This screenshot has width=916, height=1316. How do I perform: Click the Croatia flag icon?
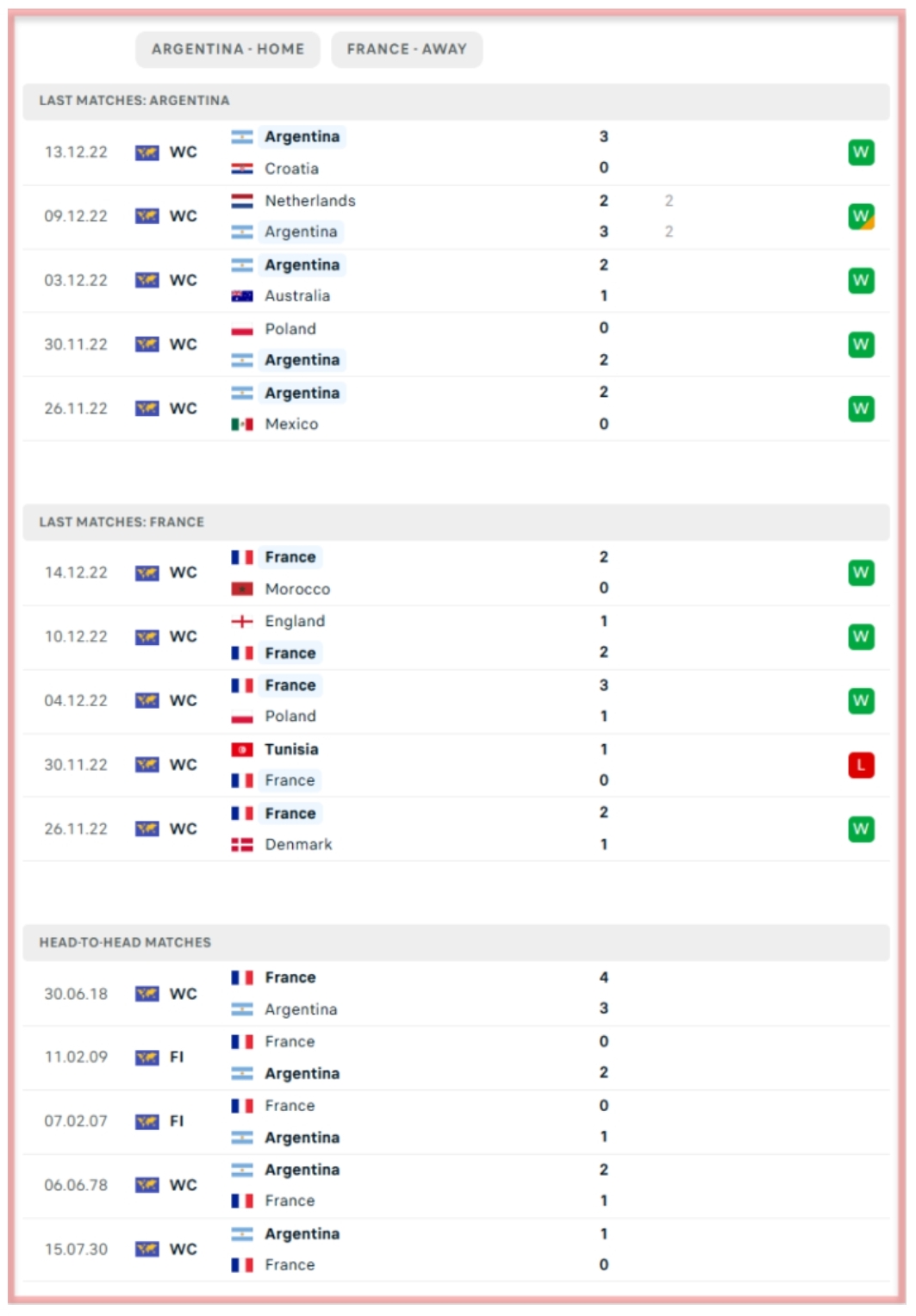pos(242,169)
